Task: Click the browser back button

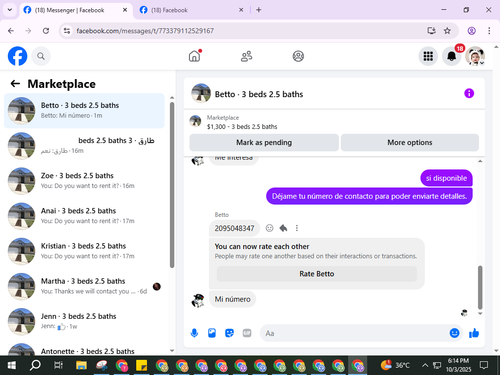Action: [x=11, y=31]
